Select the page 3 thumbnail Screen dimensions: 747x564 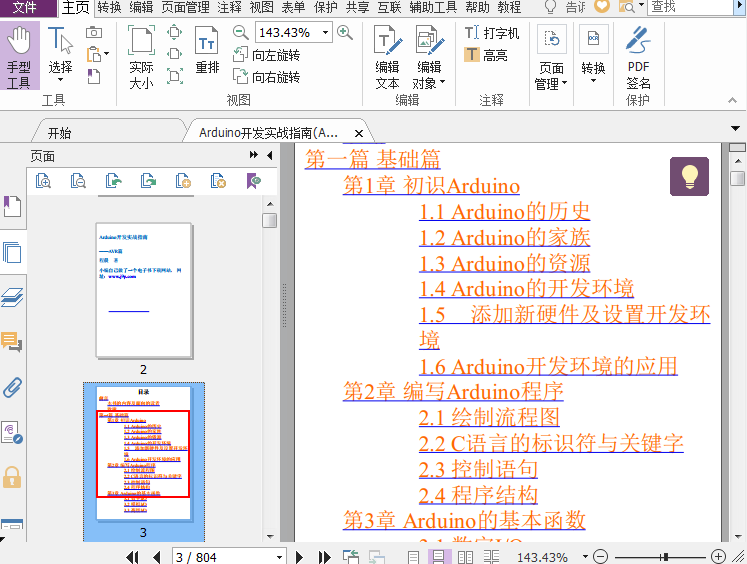tap(143, 453)
